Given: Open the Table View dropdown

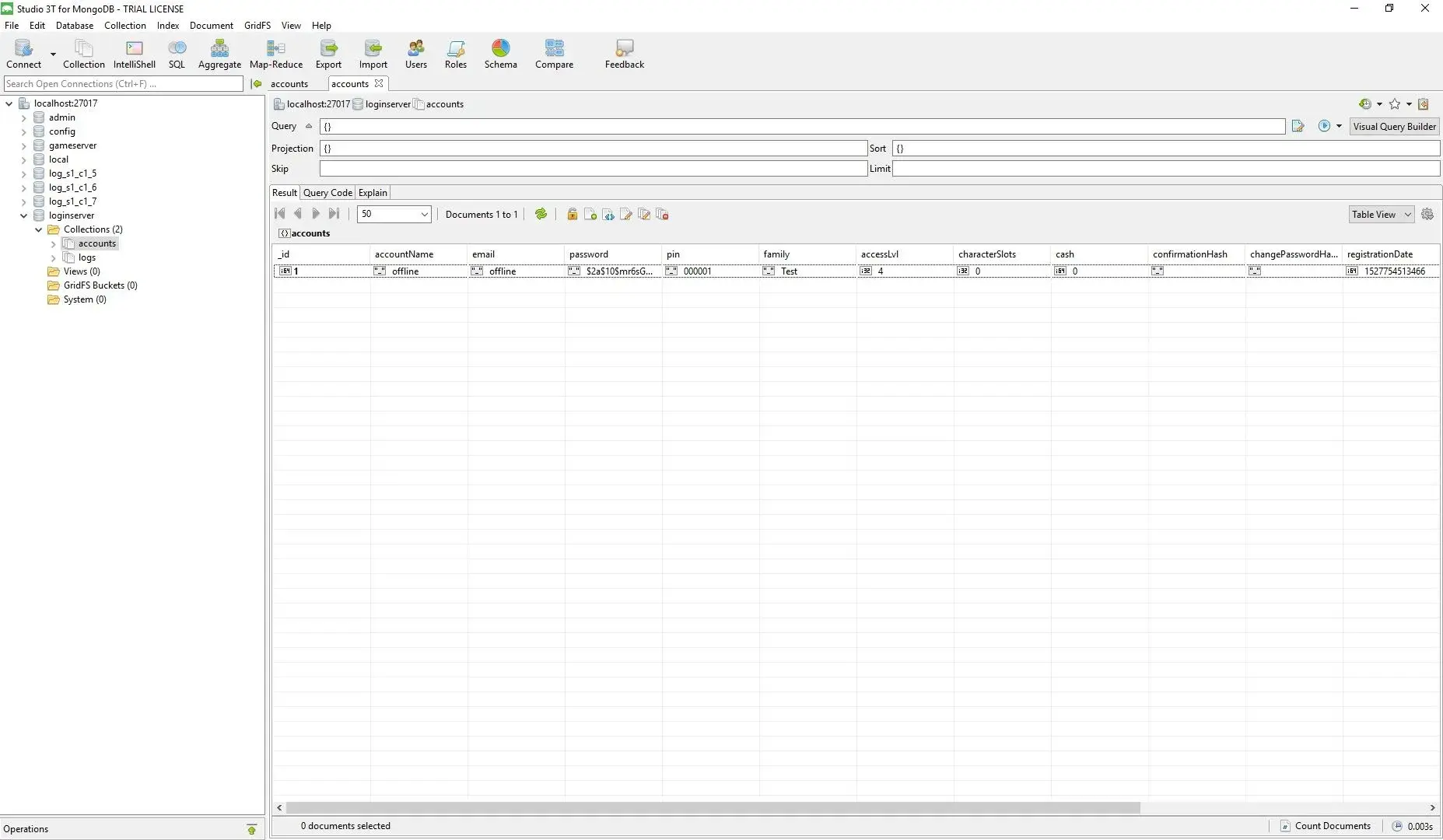Looking at the screenshot, I should [x=1381, y=214].
